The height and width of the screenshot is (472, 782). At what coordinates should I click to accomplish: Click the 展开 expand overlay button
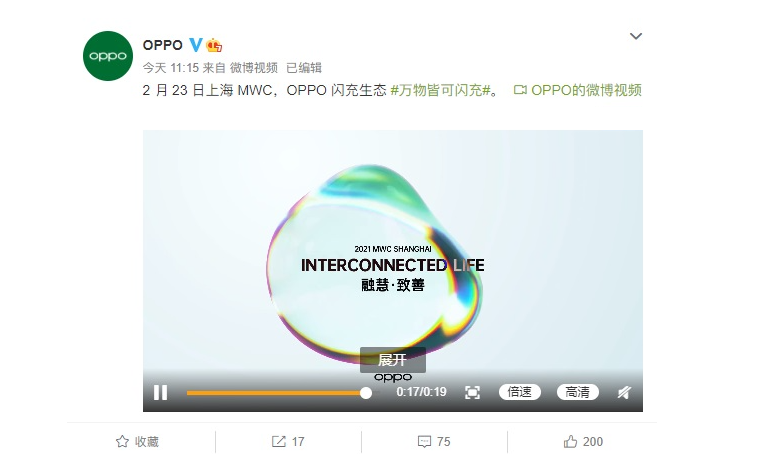point(392,360)
